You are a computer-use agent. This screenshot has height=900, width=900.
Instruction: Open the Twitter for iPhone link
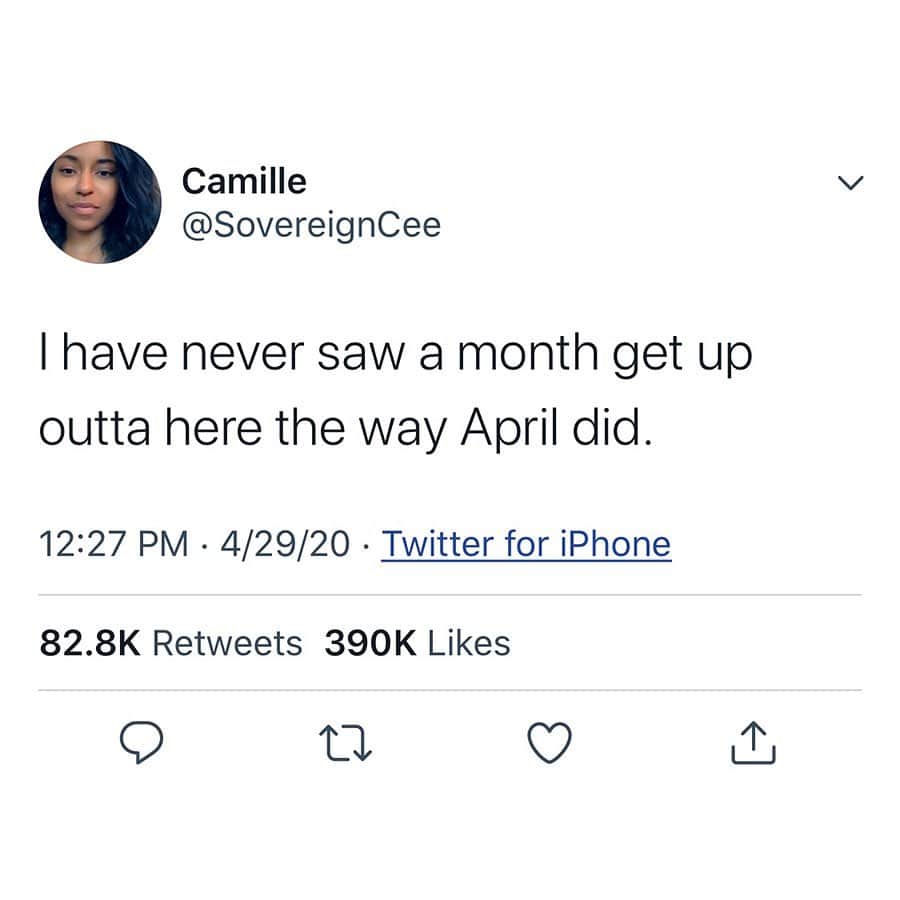pyautogui.click(x=526, y=544)
